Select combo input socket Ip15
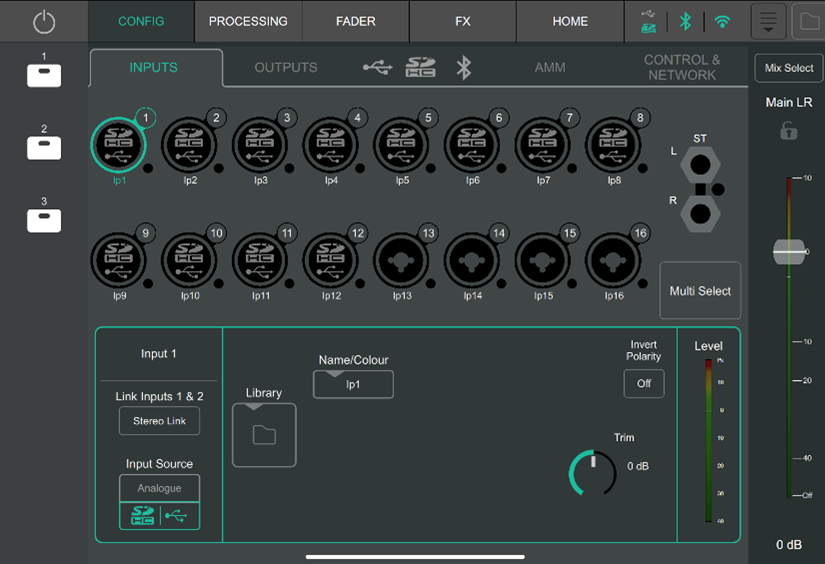This screenshot has width=825, height=564. [542, 260]
